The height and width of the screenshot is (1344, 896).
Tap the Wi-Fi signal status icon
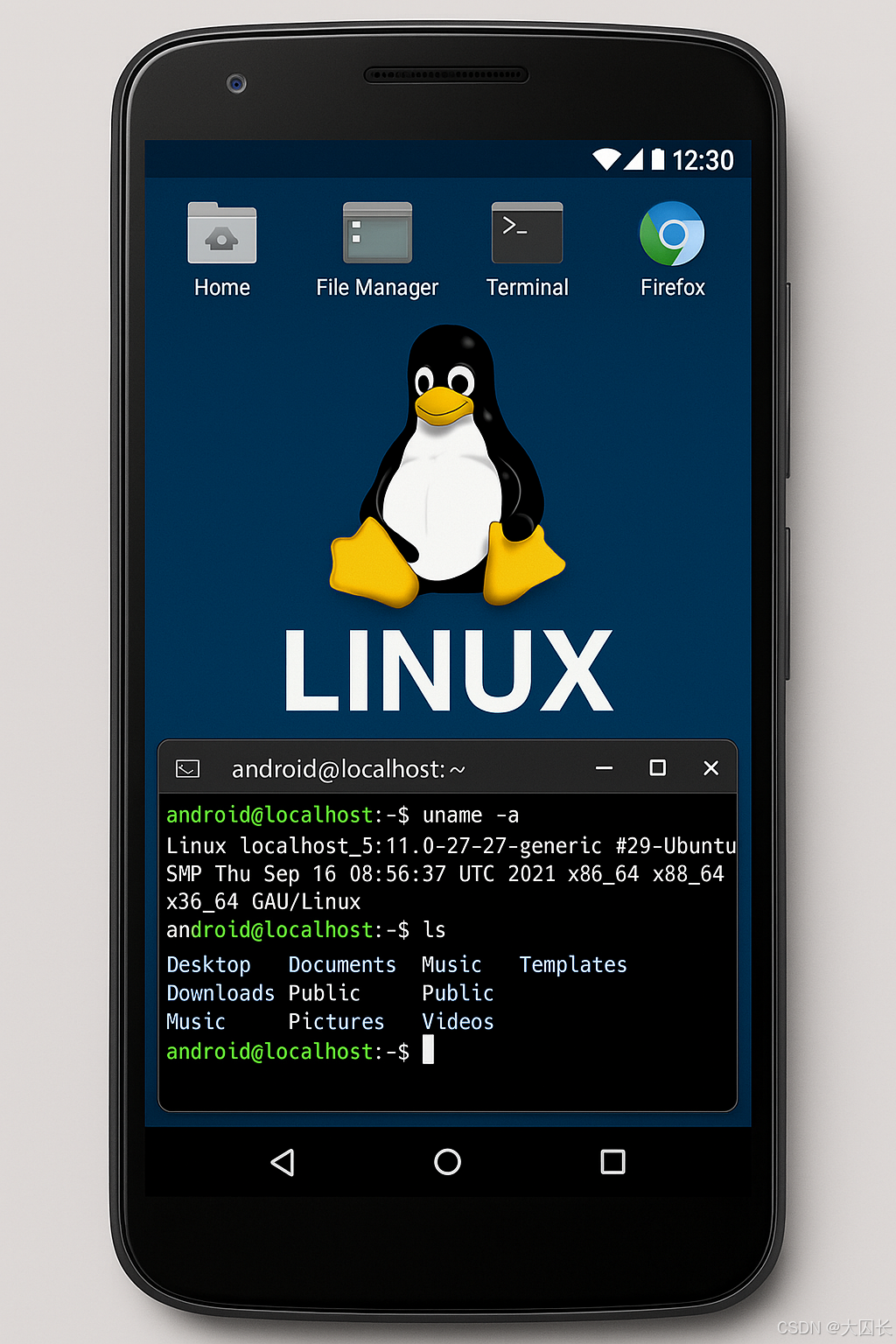[x=606, y=159]
